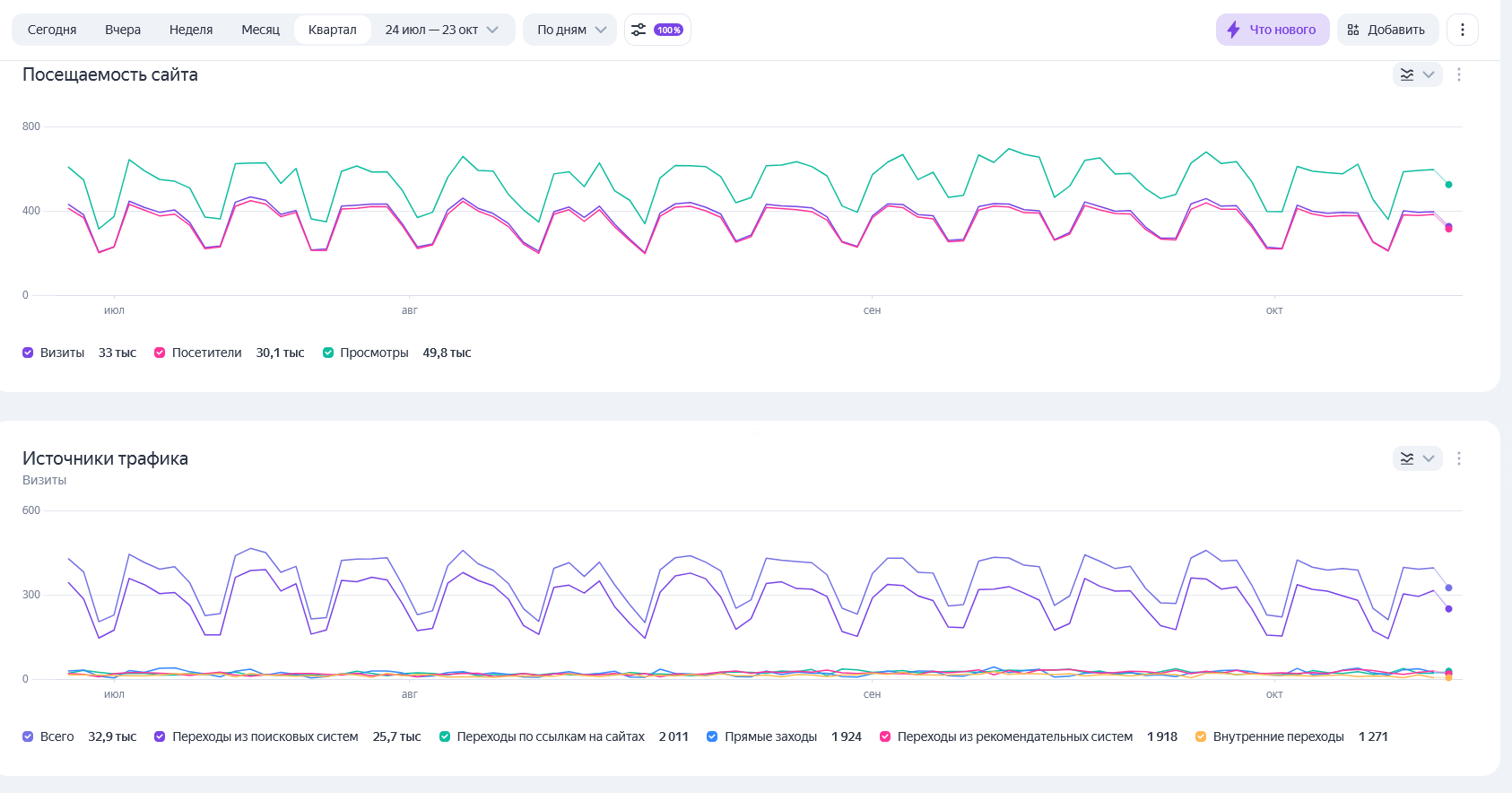Screen dimensions: 1512x793
Task: Toggle the Просмотры series checkbox
Action: coord(328,353)
